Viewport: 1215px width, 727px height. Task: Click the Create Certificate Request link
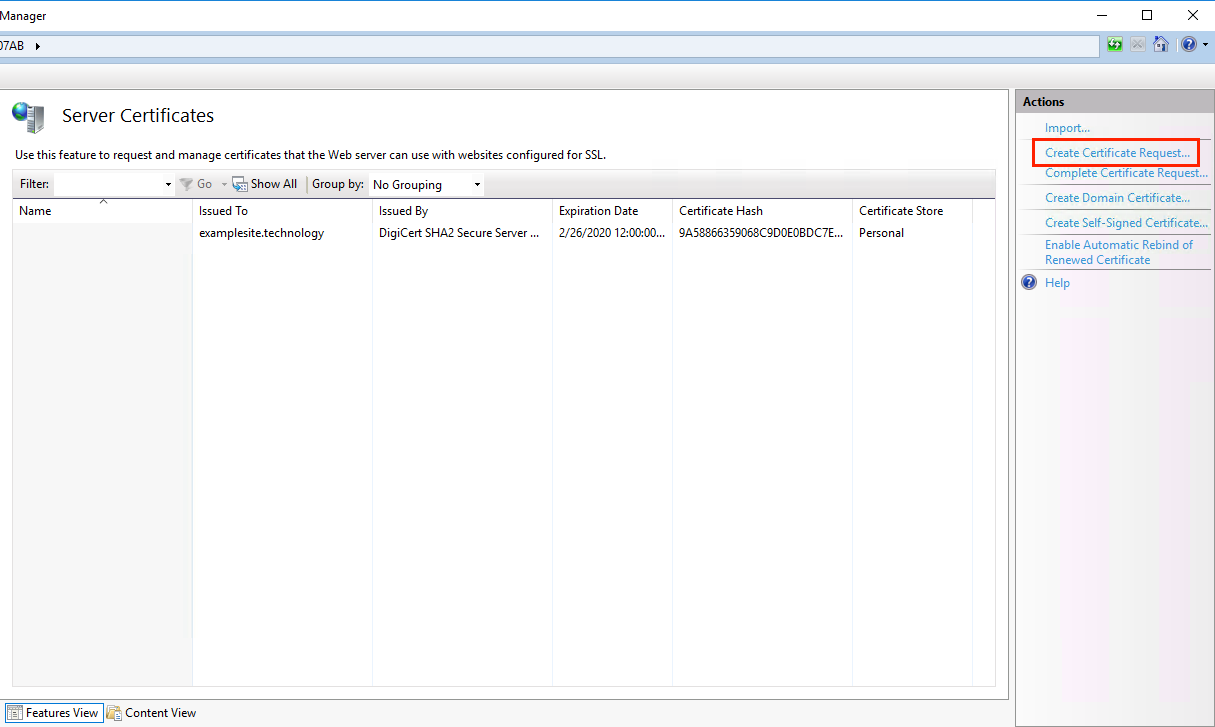[x=1117, y=153]
